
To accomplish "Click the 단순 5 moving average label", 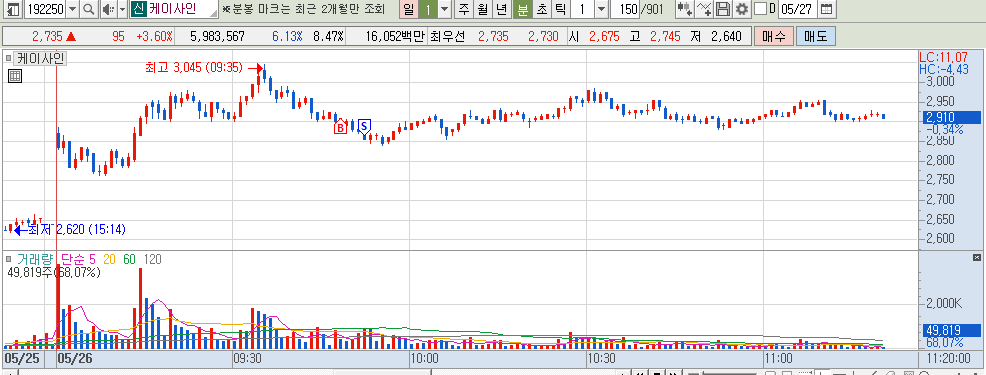I will (x=79, y=259).
